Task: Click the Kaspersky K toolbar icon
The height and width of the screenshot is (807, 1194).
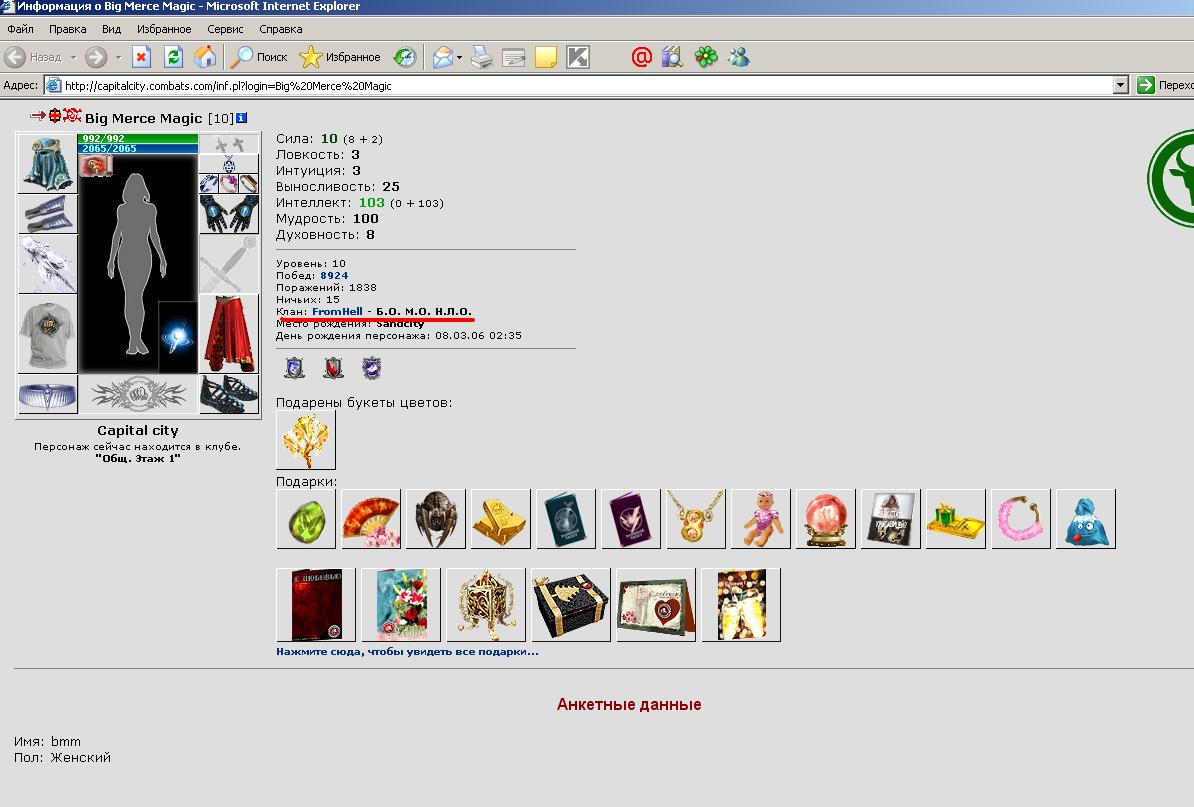Action: [x=578, y=57]
